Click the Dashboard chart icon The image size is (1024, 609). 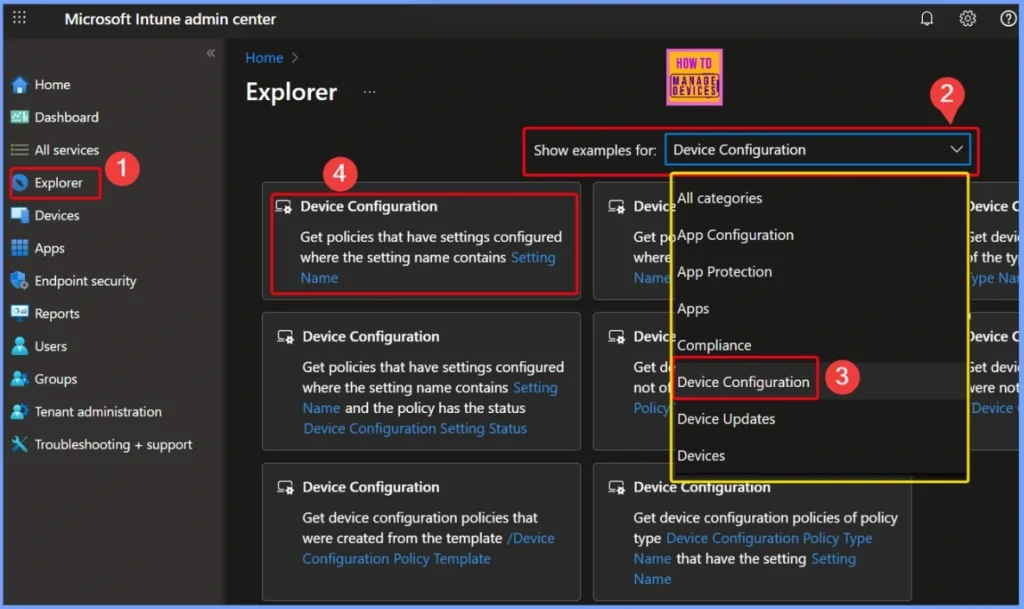[20, 117]
